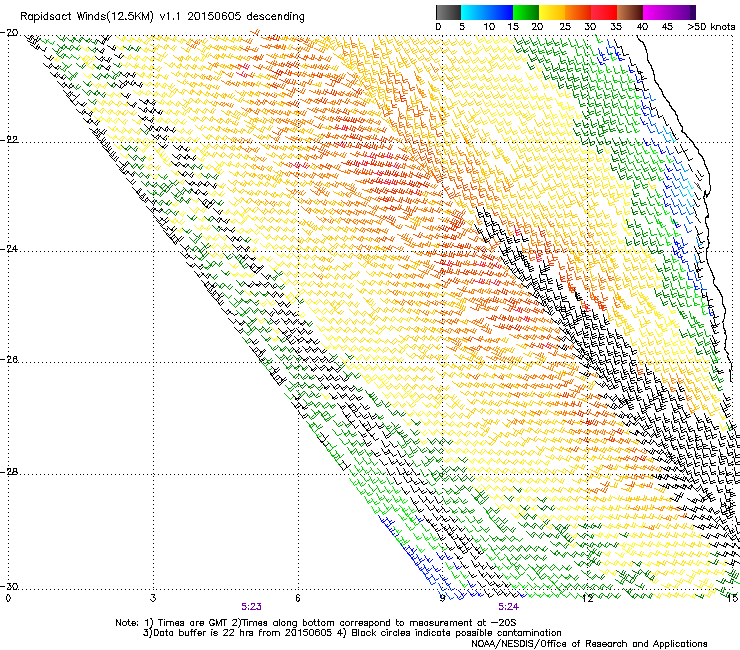Click the purple '5:24' time marker

coord(508,607)
